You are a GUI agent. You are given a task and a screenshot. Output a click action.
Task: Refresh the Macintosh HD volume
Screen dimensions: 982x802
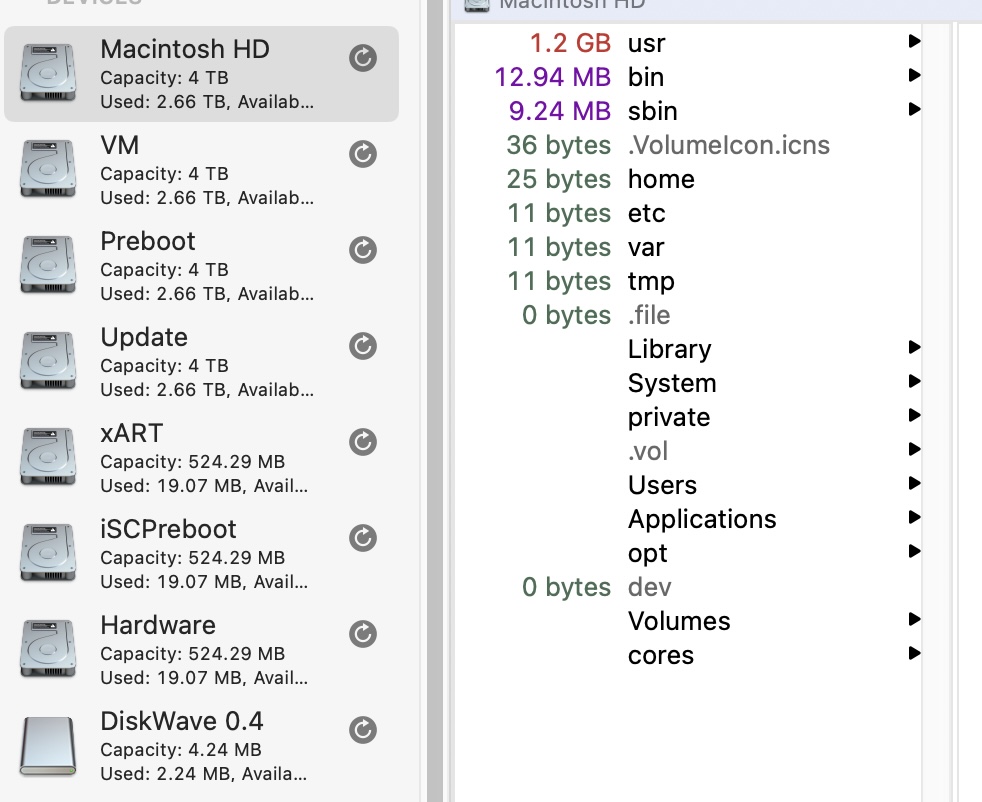363,58
